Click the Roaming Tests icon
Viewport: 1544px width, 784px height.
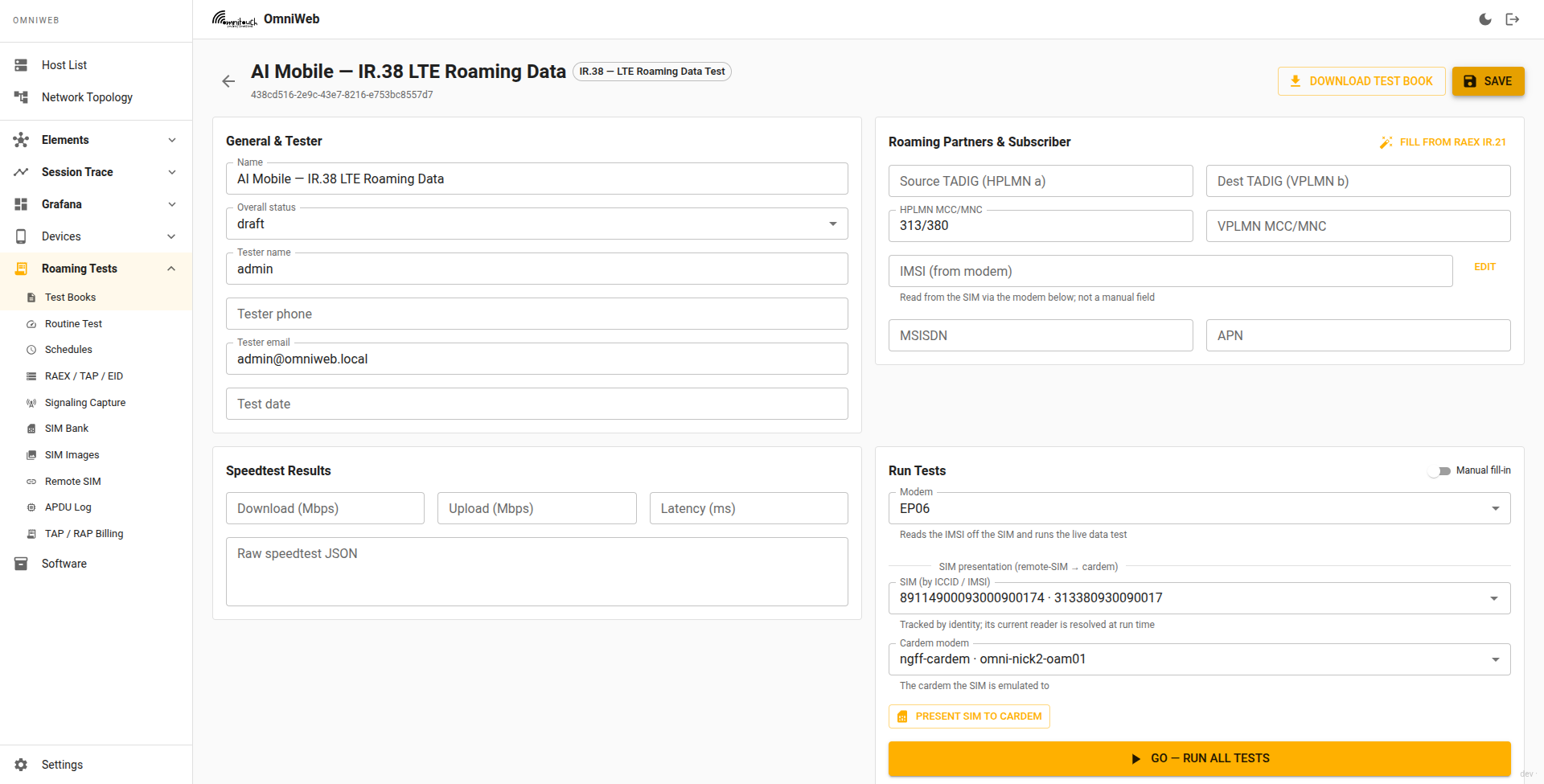click(21, 269)
